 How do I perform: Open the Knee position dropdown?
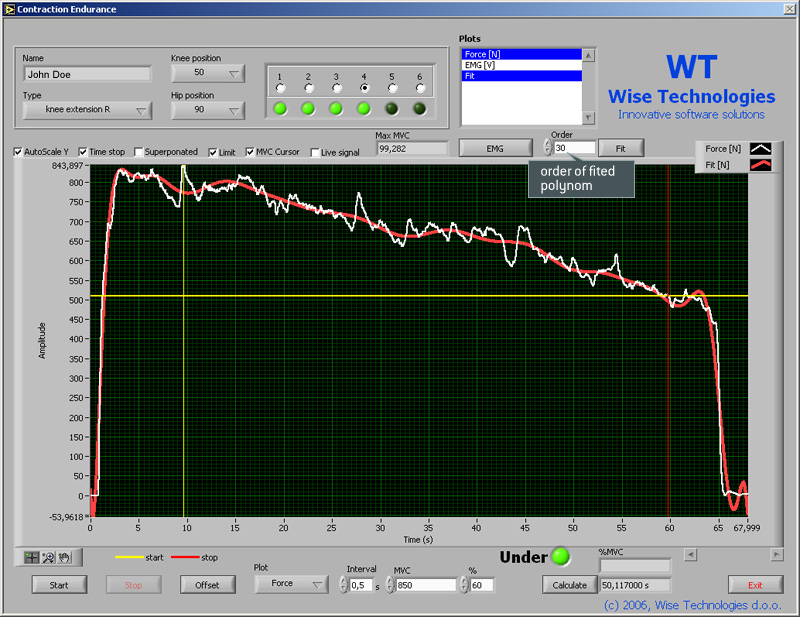pos(208,73)
